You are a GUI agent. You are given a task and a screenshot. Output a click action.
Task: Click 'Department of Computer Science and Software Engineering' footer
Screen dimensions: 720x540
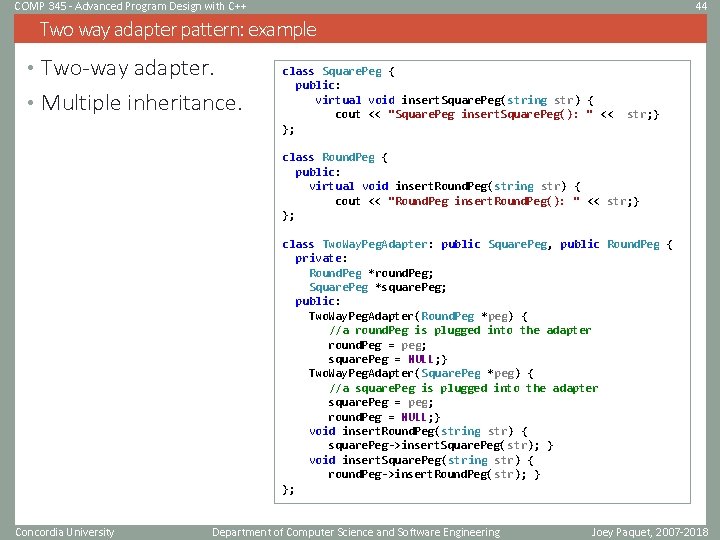pyautogui.click(x=356, y=532)
